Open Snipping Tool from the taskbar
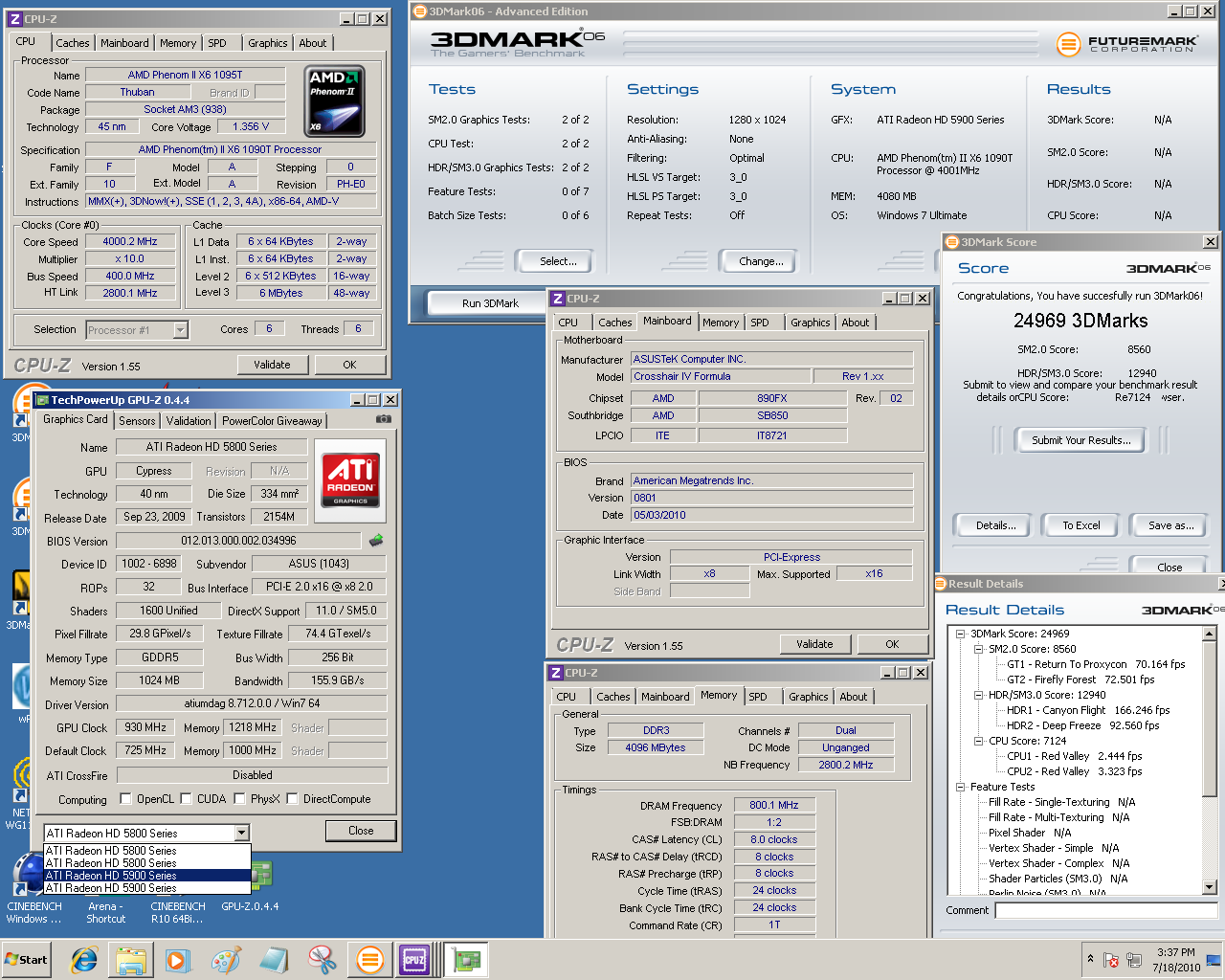 [x=322, y=960]
